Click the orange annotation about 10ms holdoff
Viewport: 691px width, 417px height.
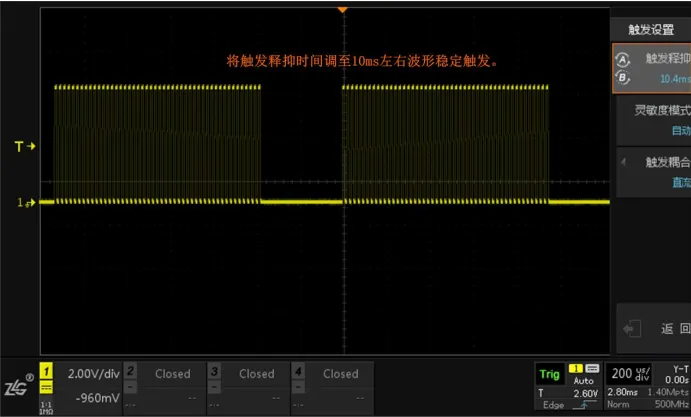tap(363, 61)
